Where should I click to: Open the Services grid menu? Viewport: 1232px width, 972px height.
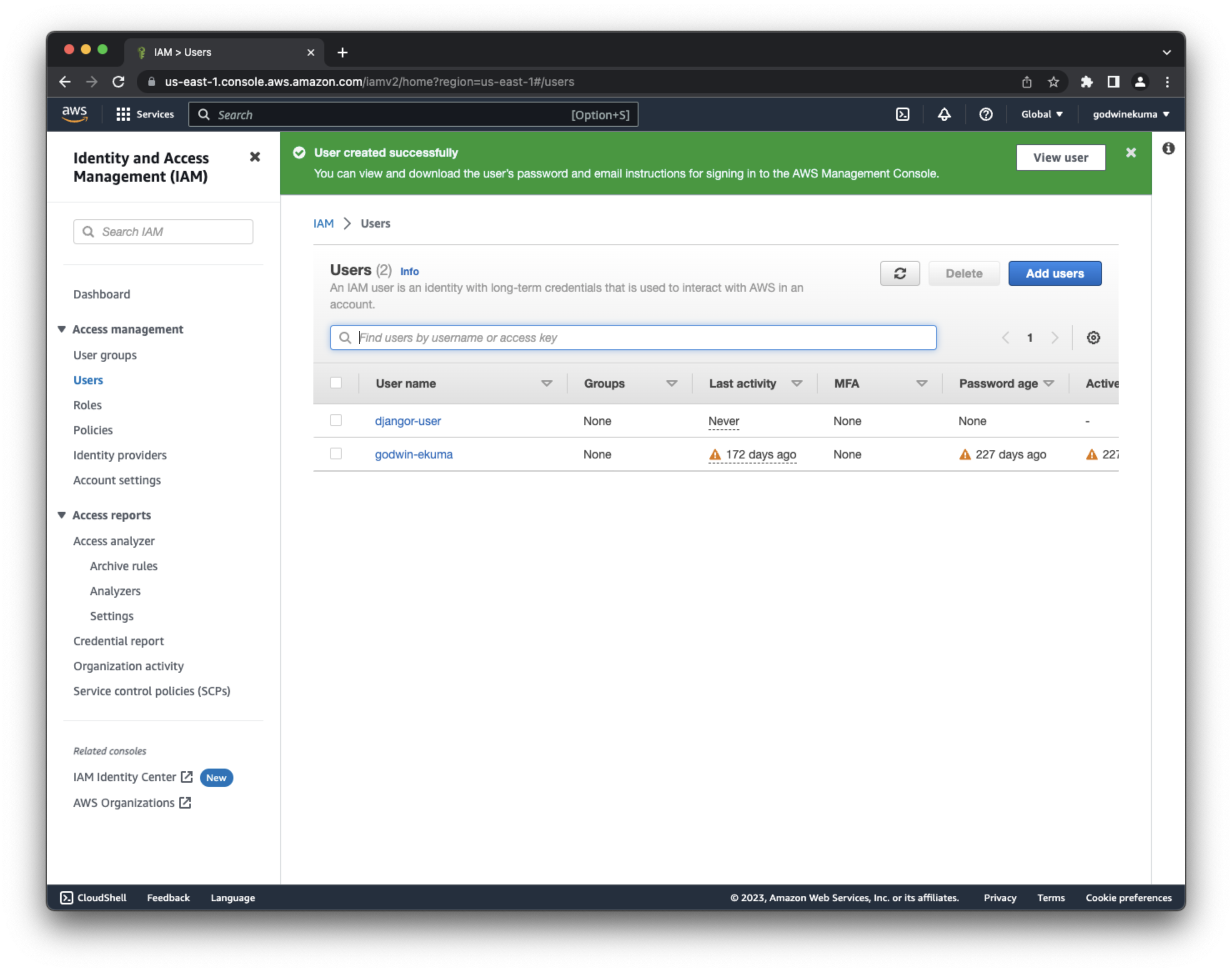145,114
